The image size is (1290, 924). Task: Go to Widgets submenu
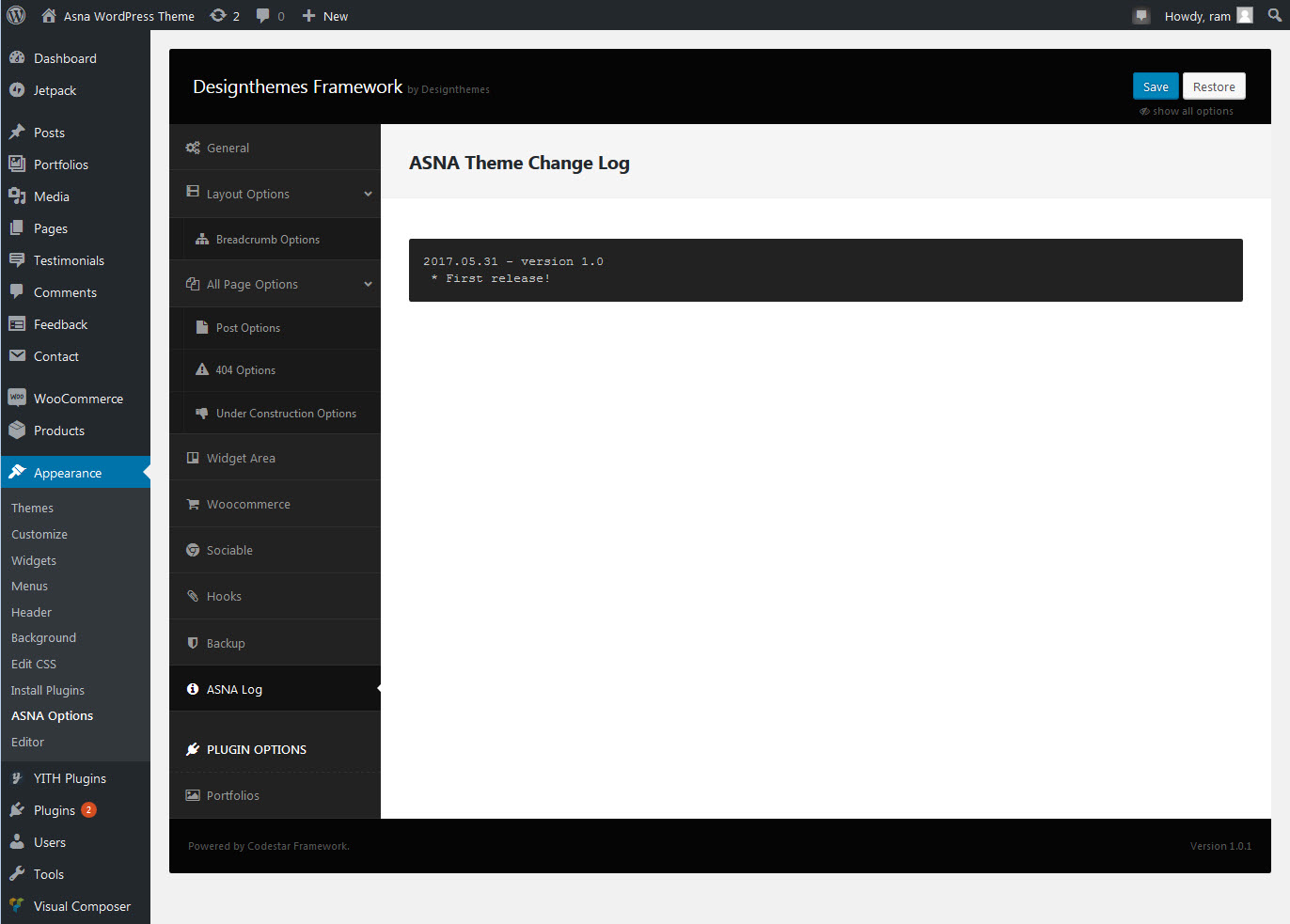tap(34, 560)
